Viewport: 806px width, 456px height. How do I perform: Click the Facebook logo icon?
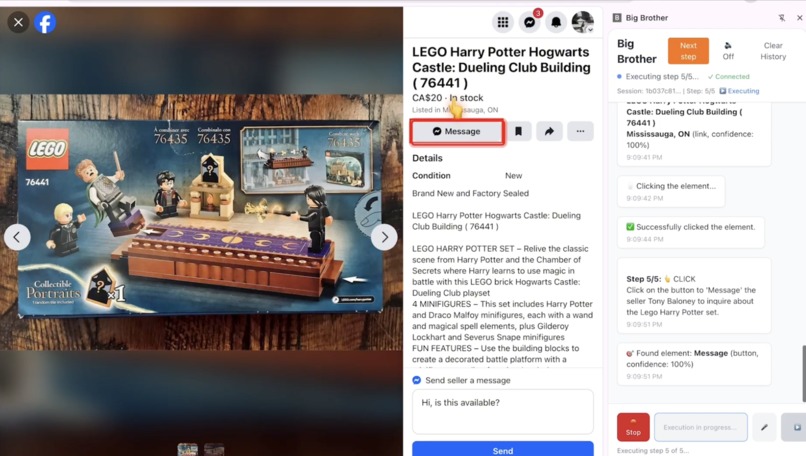(x=45, y=23)
